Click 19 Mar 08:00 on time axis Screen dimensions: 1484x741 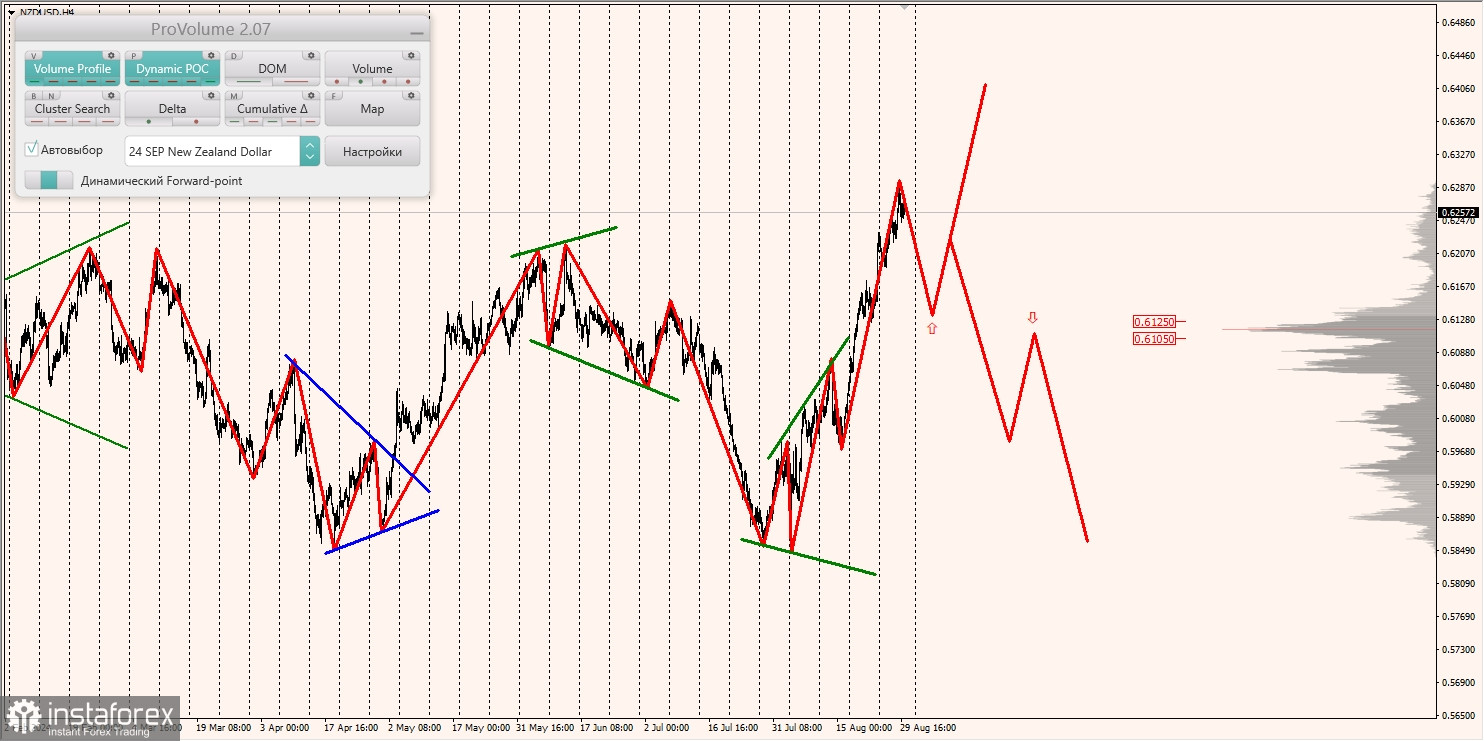coord(224,728)
